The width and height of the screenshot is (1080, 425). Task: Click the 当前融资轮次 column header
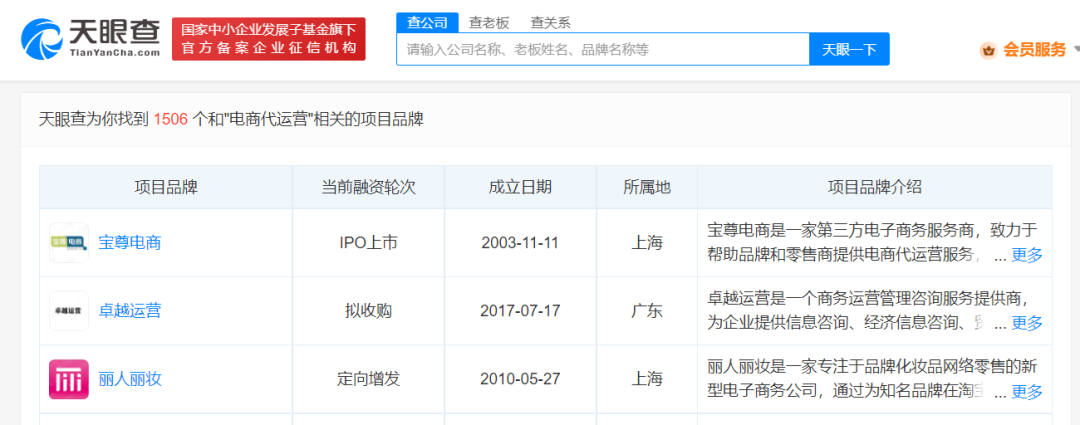(368, 187)
